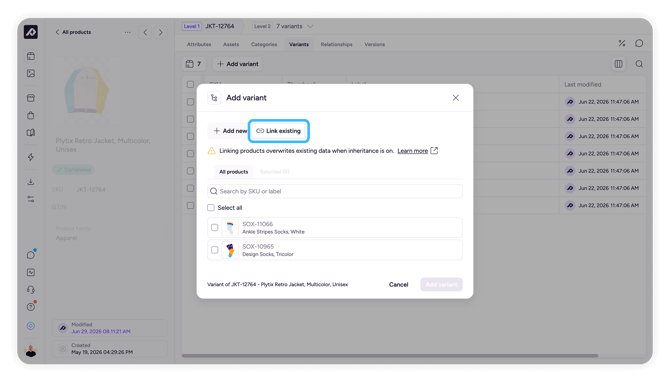Click the Plytix logo icon in the sidebar
This screenshot has width=670, height=382.
click(31, 32)
